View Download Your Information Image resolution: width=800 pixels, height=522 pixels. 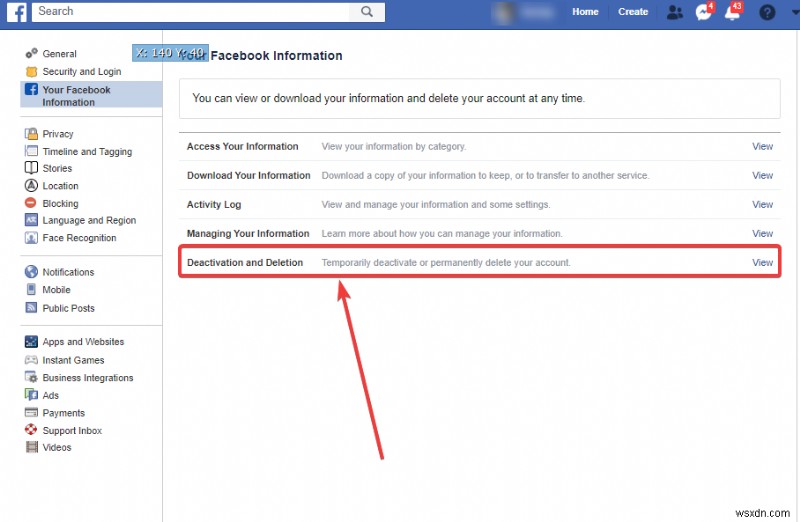(x=762, y=176)
